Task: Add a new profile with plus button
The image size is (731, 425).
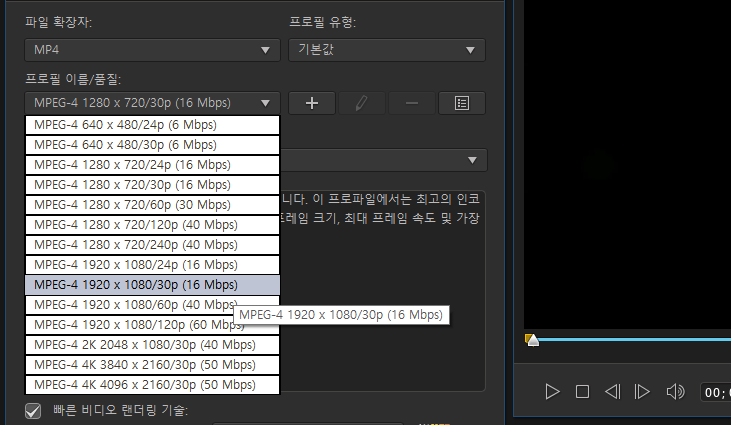Action: pyautogui.click(x=312, y=103)
